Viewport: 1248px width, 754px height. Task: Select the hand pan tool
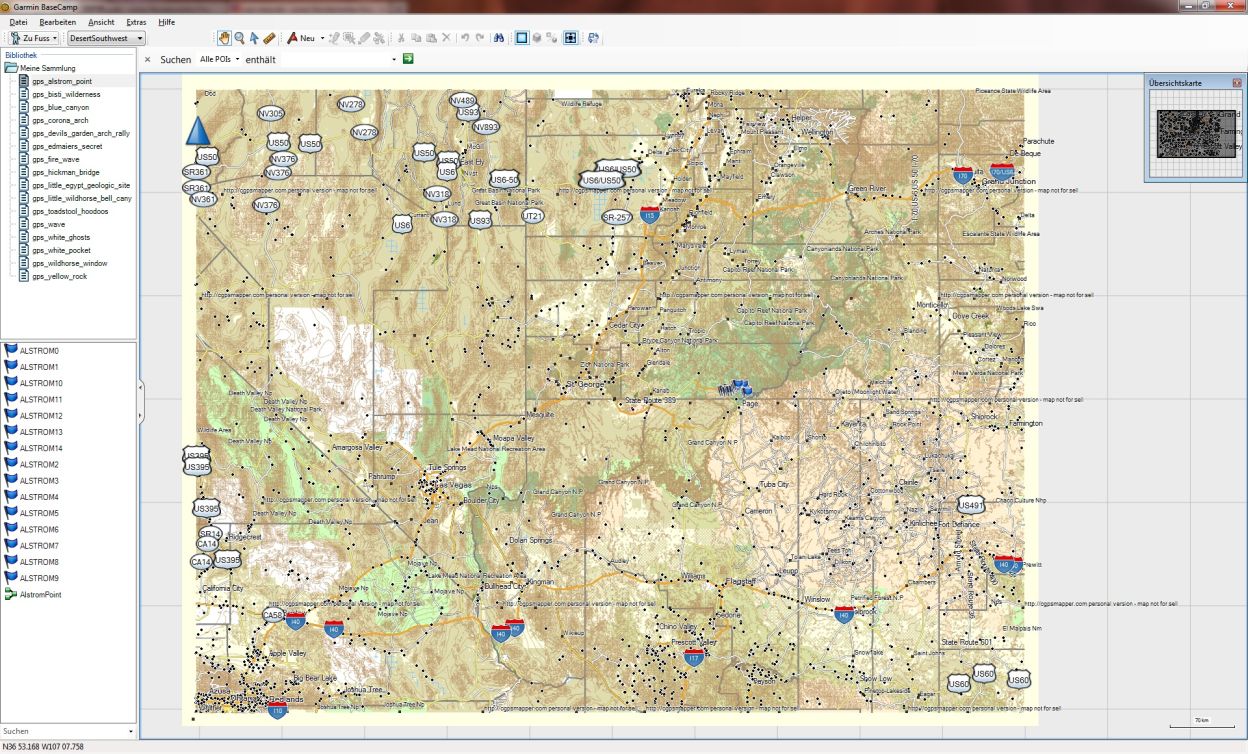224,38
